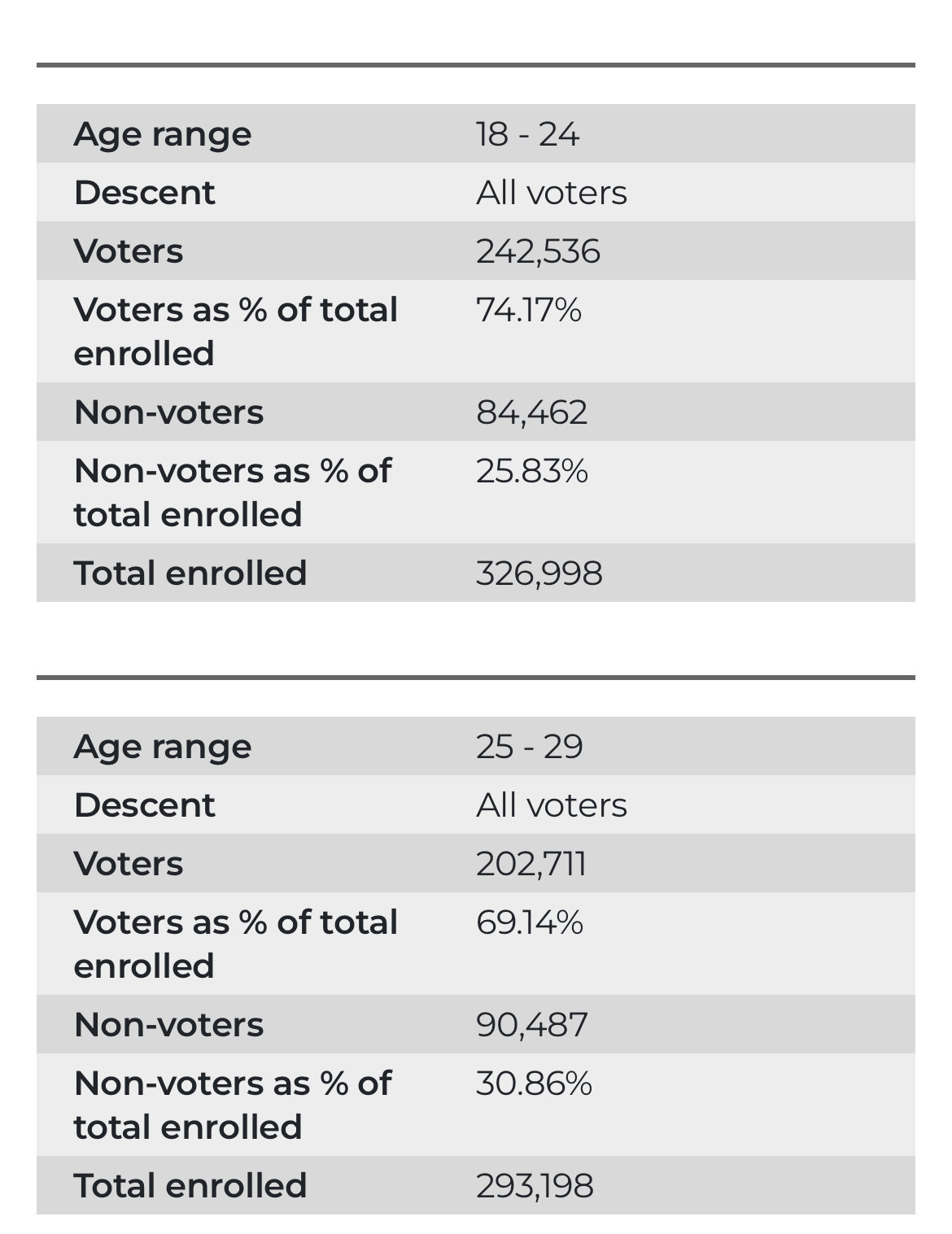Click the Total enrolled label beside 293,198
The height and width of the screenshot is (1234, 952).
click(190, 1186)
